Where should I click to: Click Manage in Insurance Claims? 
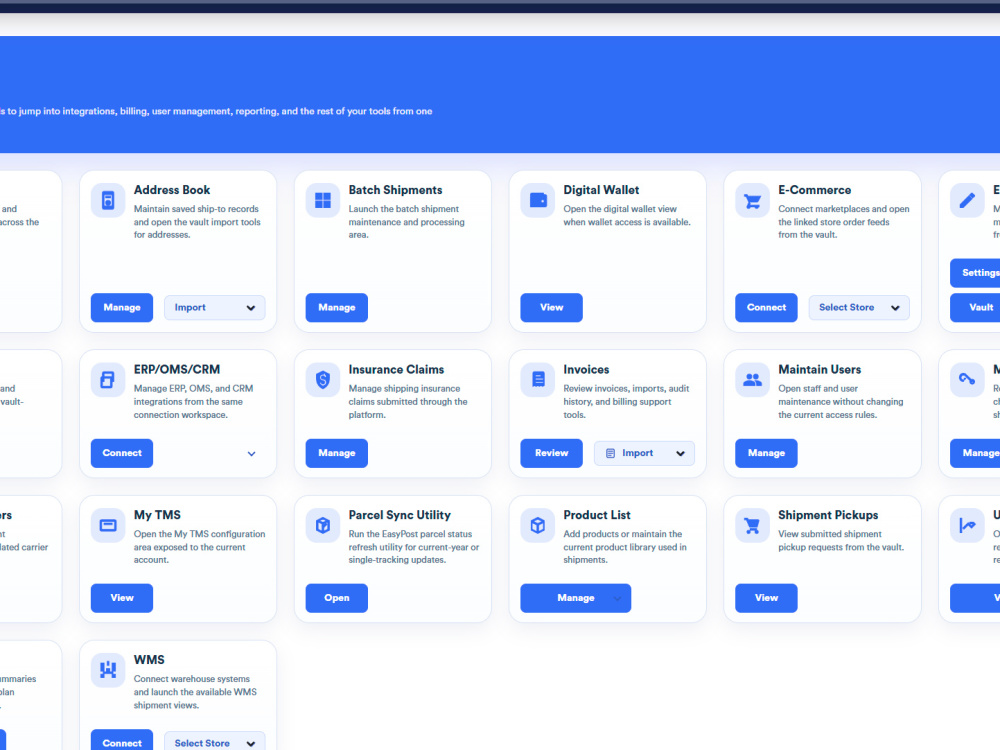[x=337, y=453]
